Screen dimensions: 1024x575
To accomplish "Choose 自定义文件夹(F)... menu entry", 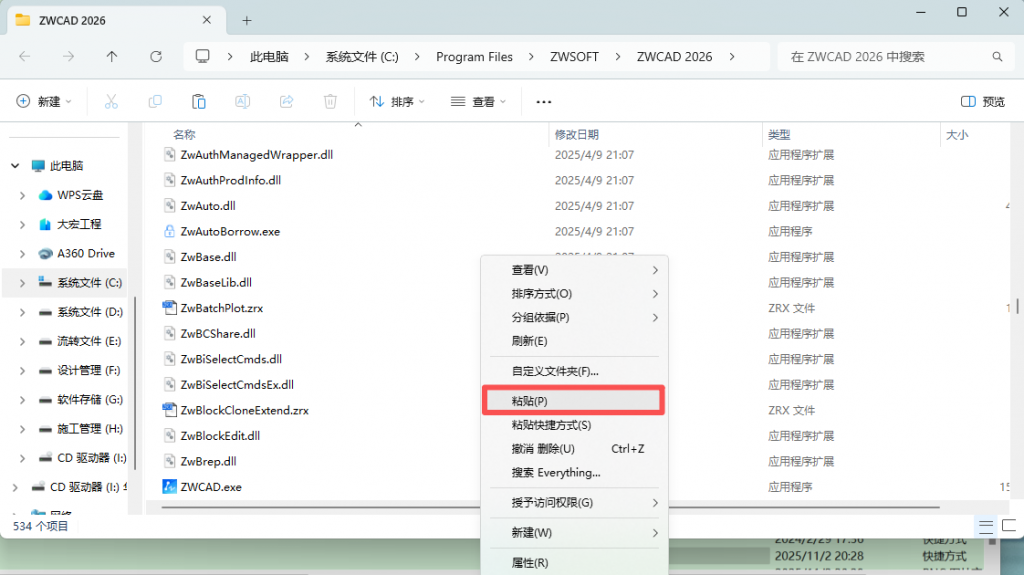I will point(575,371).
